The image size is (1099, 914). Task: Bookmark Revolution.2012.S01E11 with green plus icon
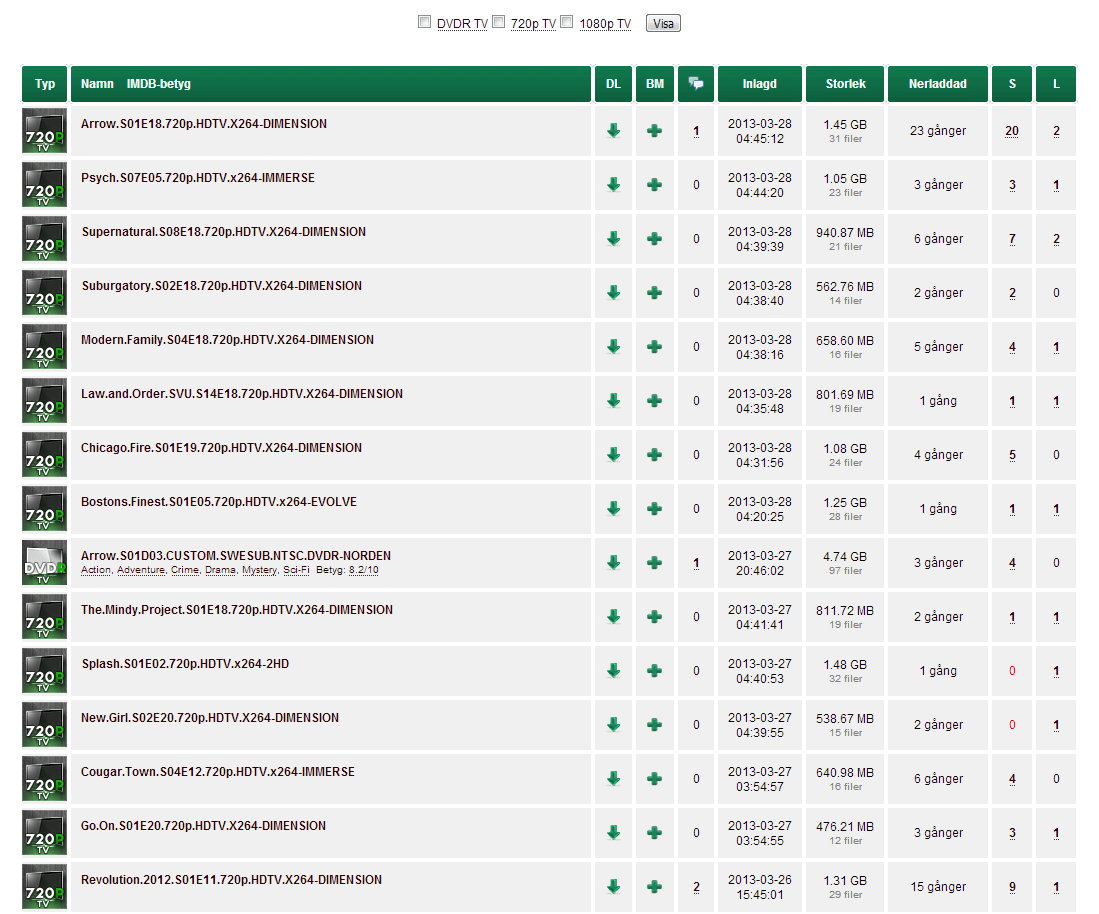pos(655,887)
